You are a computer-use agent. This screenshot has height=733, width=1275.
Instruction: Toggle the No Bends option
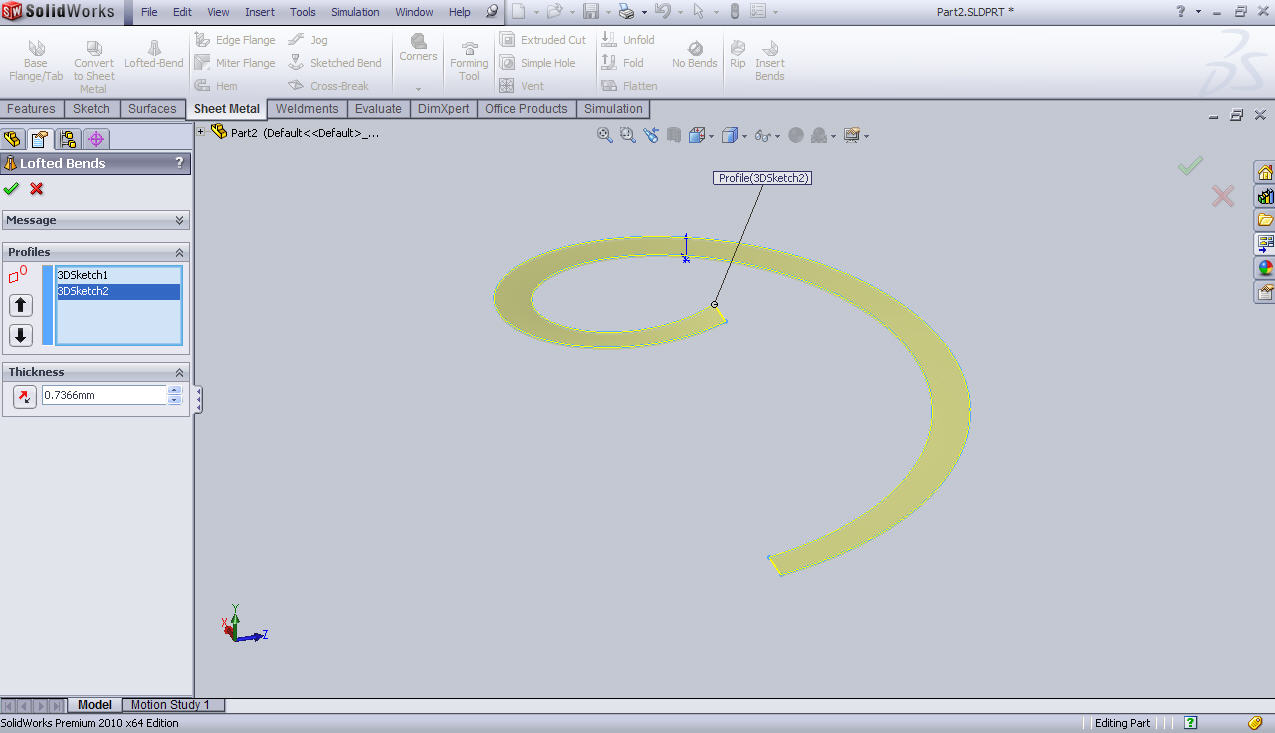point(694,55)
